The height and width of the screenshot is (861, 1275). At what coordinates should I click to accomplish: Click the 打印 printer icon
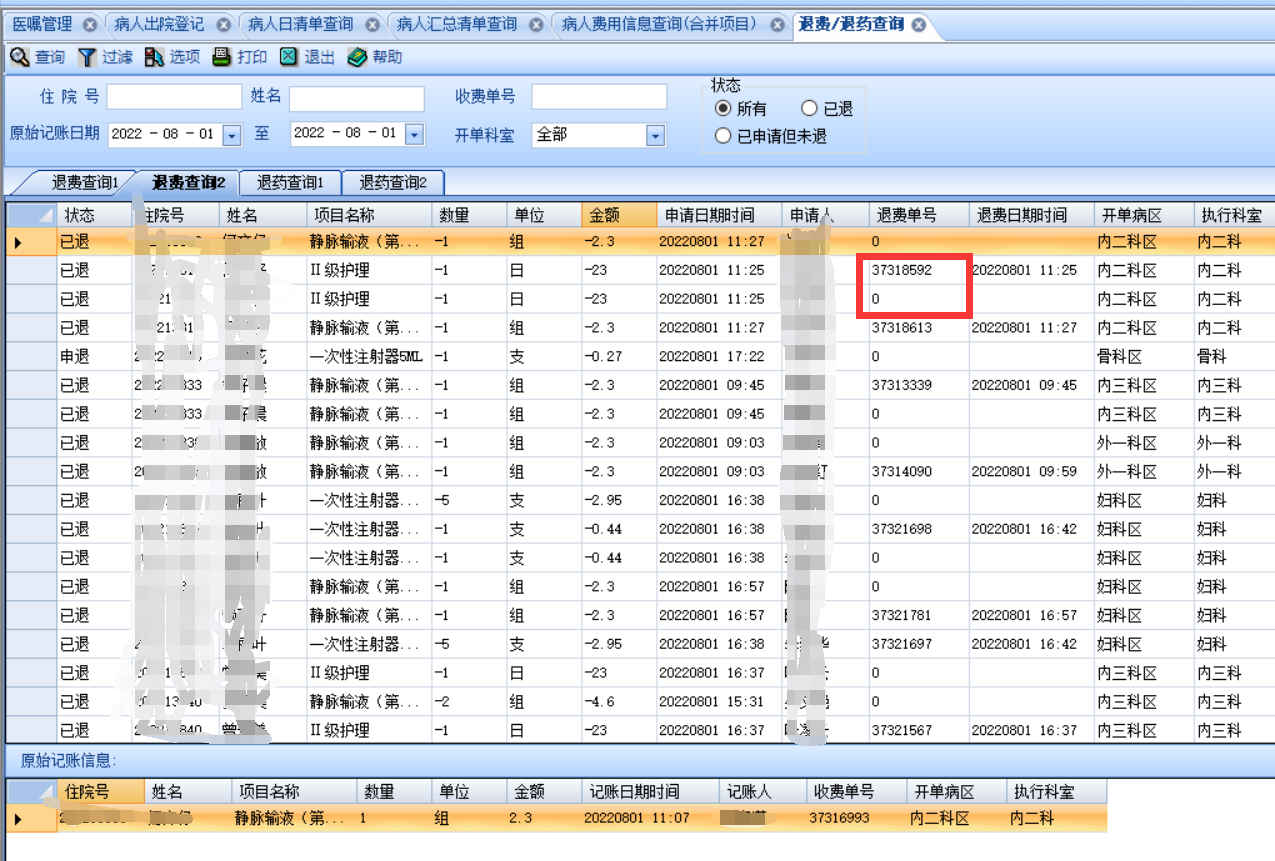pos(222,57)
